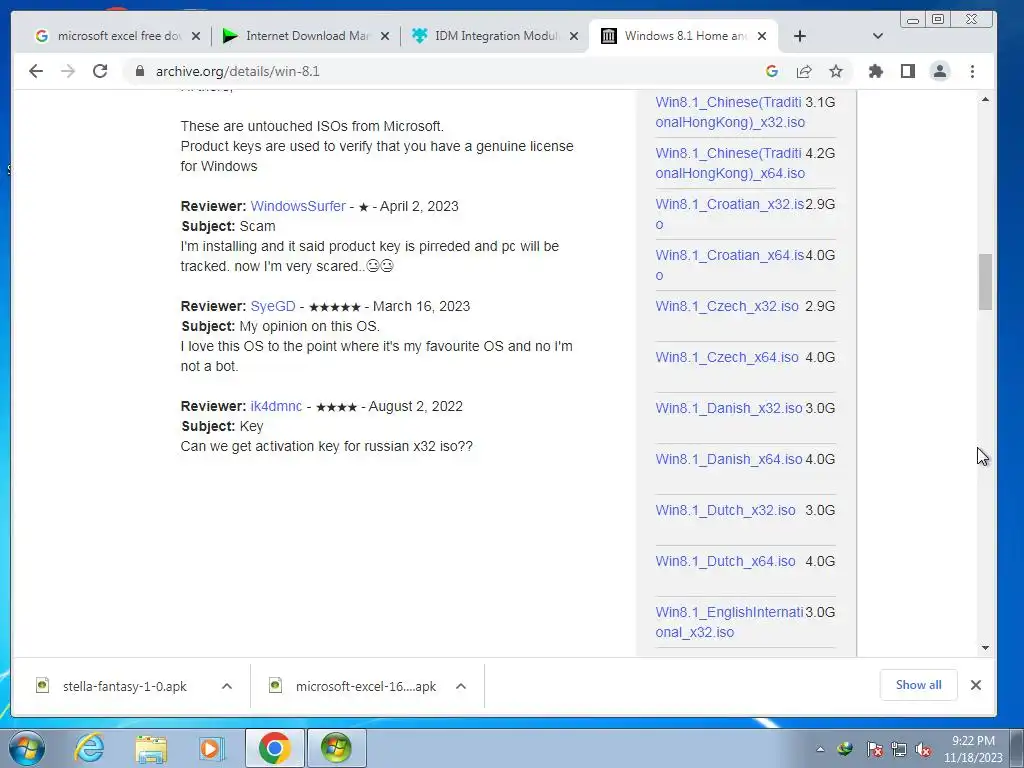Download Win8.1_Czech_x64.iso
Screen dimensions: 1024x768
coord(727,357)
